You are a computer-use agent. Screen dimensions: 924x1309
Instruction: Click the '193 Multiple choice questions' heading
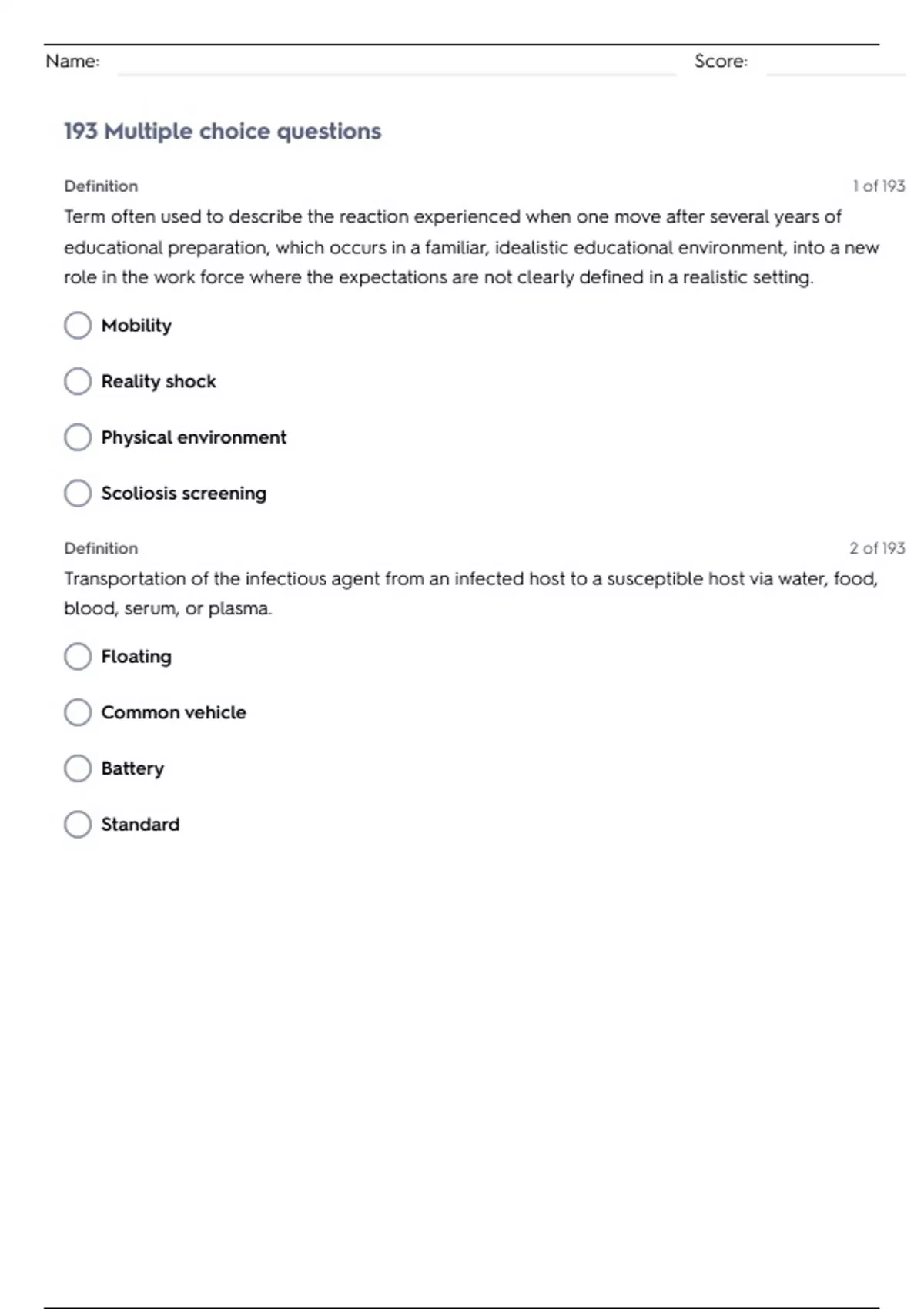click(x=223, y=131)
